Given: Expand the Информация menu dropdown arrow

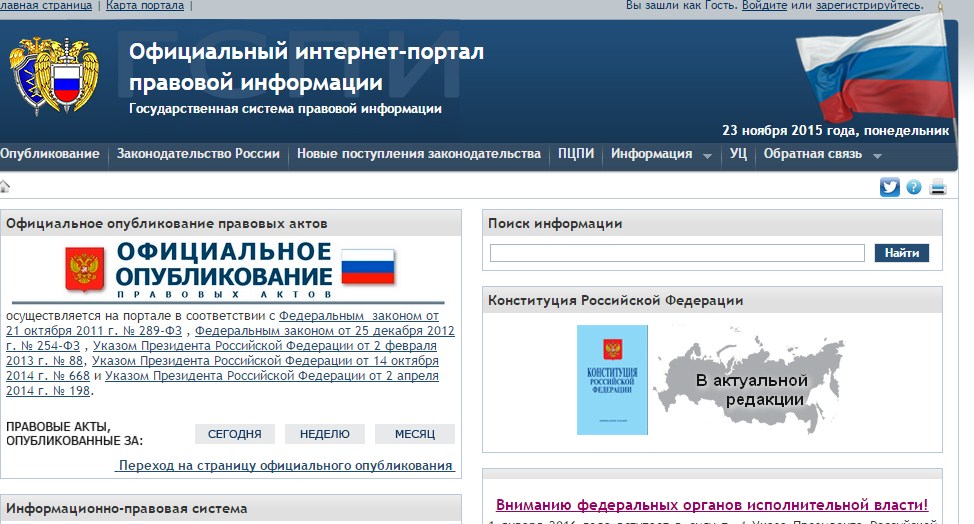Looking at the screenshot, I should [707, 156].
